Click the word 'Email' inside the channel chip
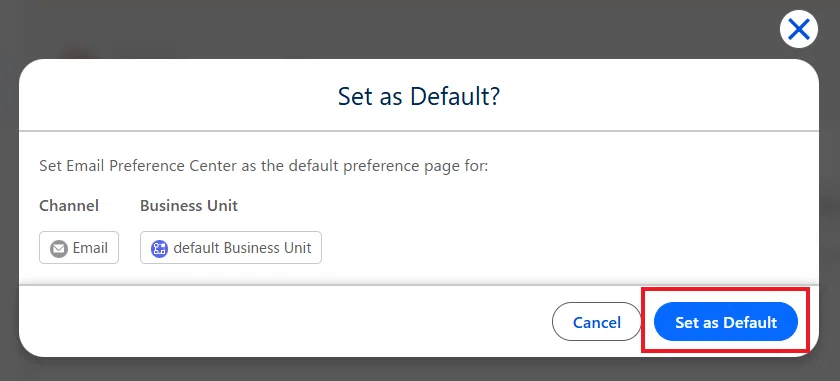This screenshot has width=840, height=381. point(90,248)
